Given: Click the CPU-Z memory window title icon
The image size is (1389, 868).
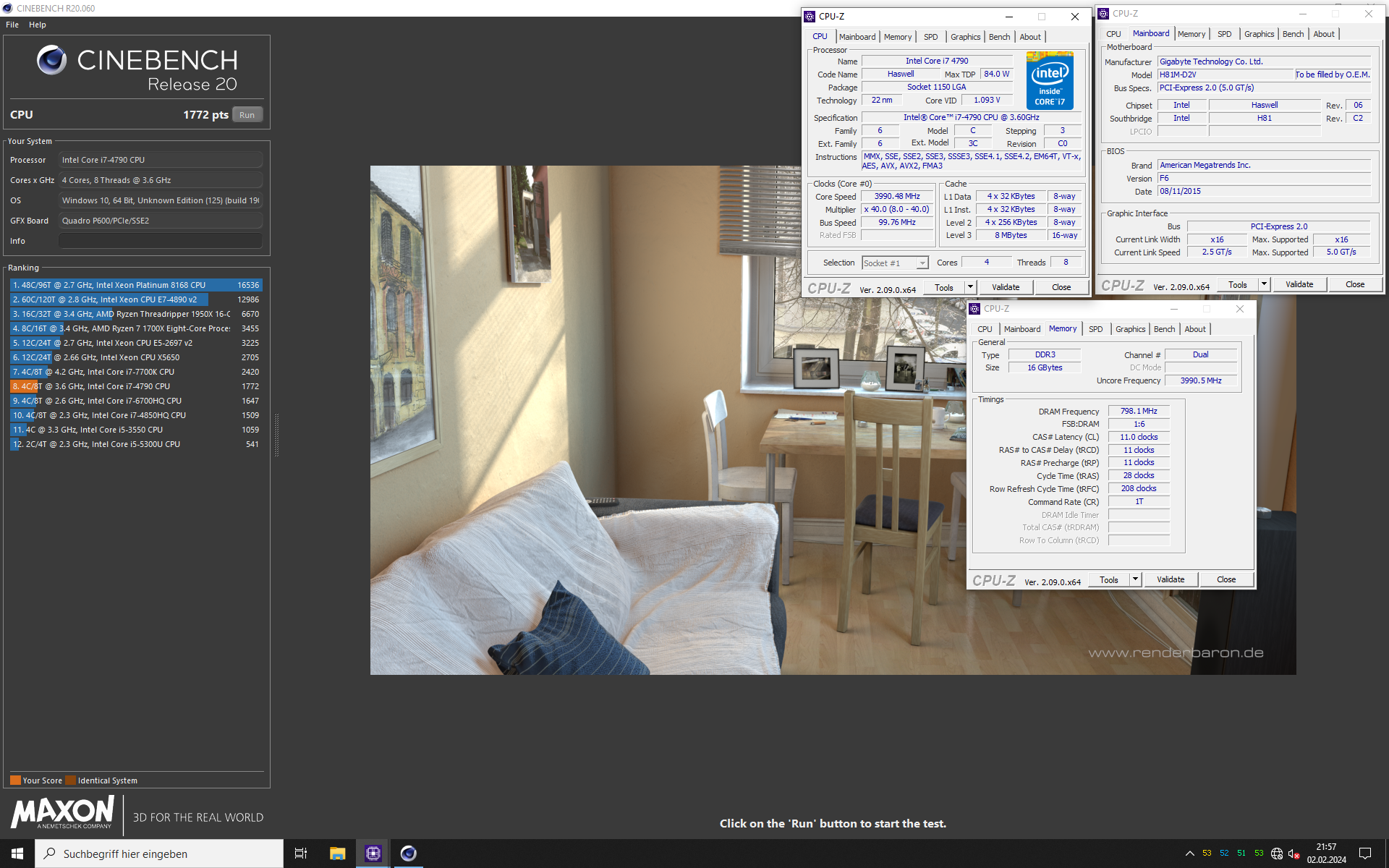Looking at the screenshot, I should click(974, 309).
